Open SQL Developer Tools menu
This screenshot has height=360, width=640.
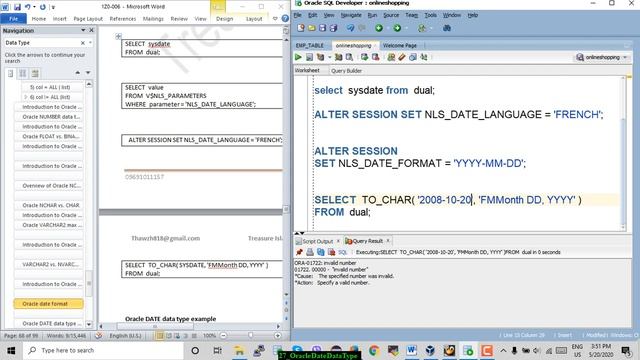(431, 15)
